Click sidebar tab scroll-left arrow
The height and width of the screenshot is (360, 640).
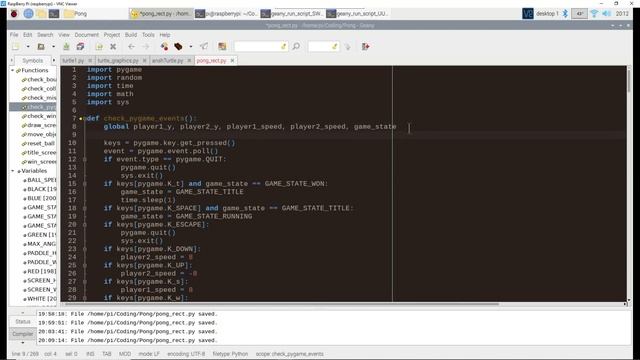tap(12, 60)
